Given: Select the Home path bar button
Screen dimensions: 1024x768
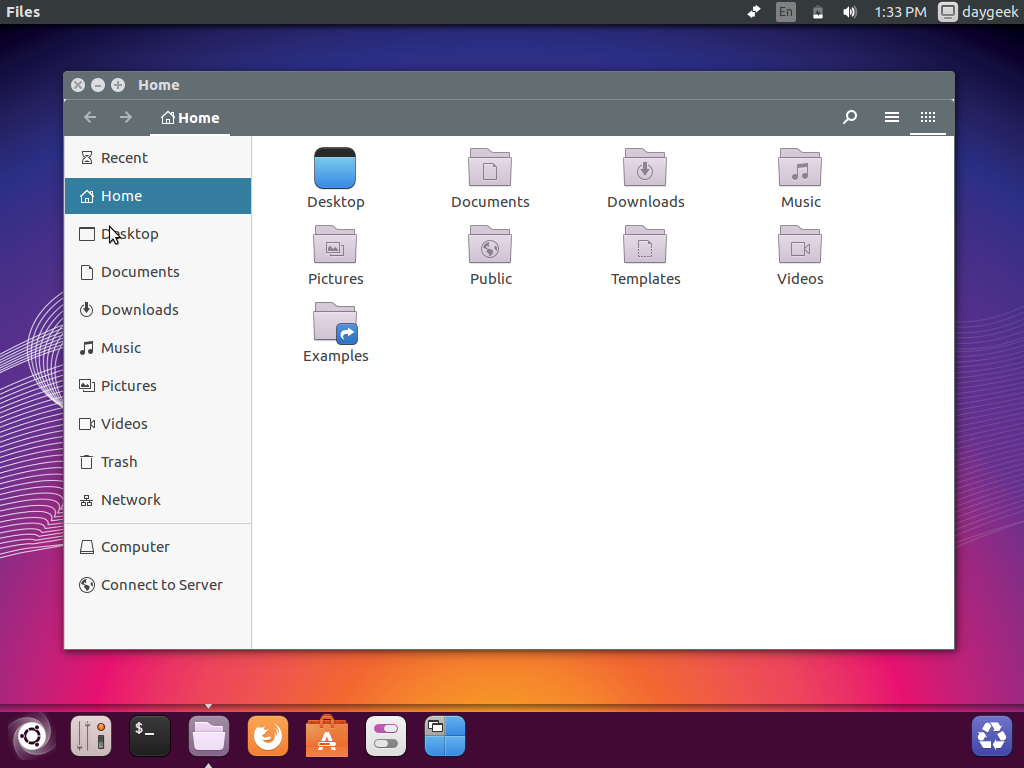Looking at the screenshot, I should click(190, 118).
